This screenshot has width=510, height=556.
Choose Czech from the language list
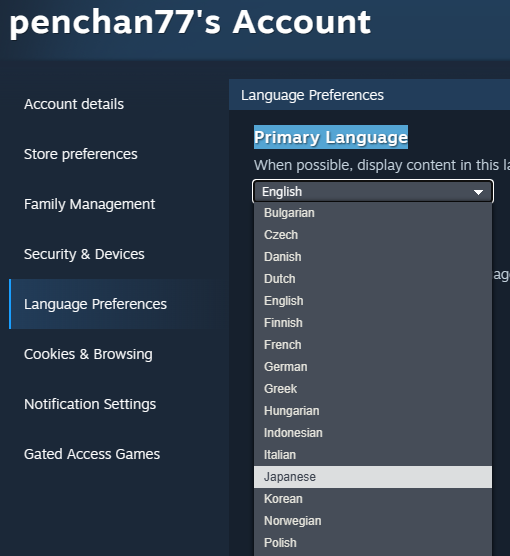373,235
